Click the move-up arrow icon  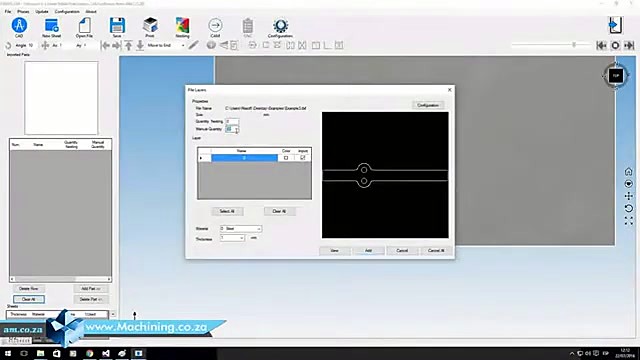point(129,45)
